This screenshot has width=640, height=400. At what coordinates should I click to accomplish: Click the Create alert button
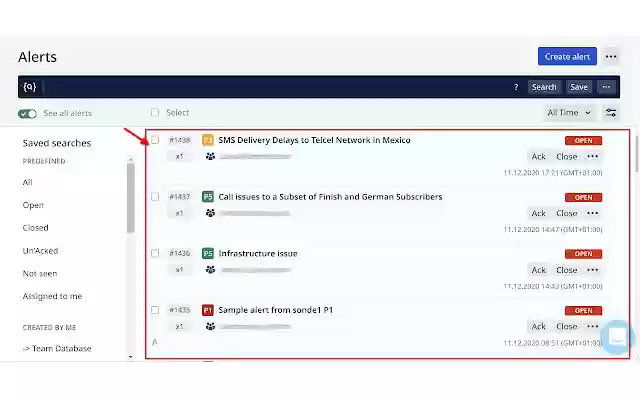coord(567,56)
